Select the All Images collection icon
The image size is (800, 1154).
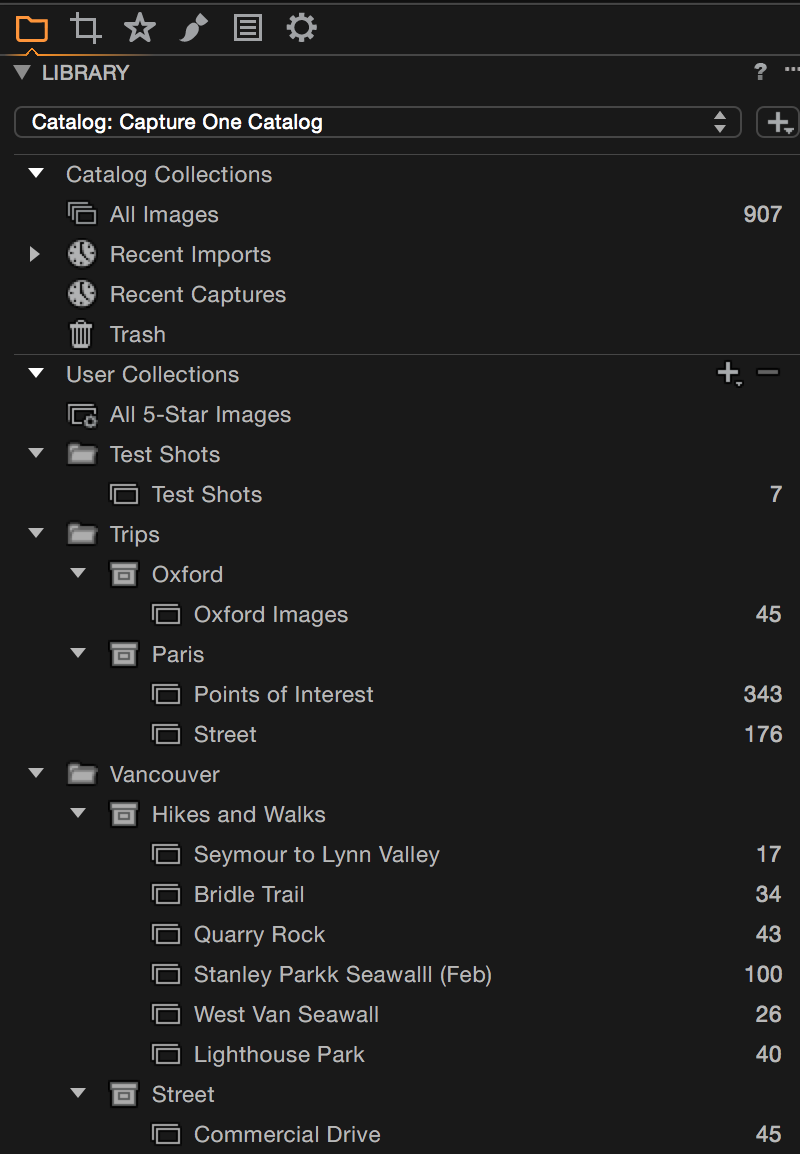click(82, 214)
